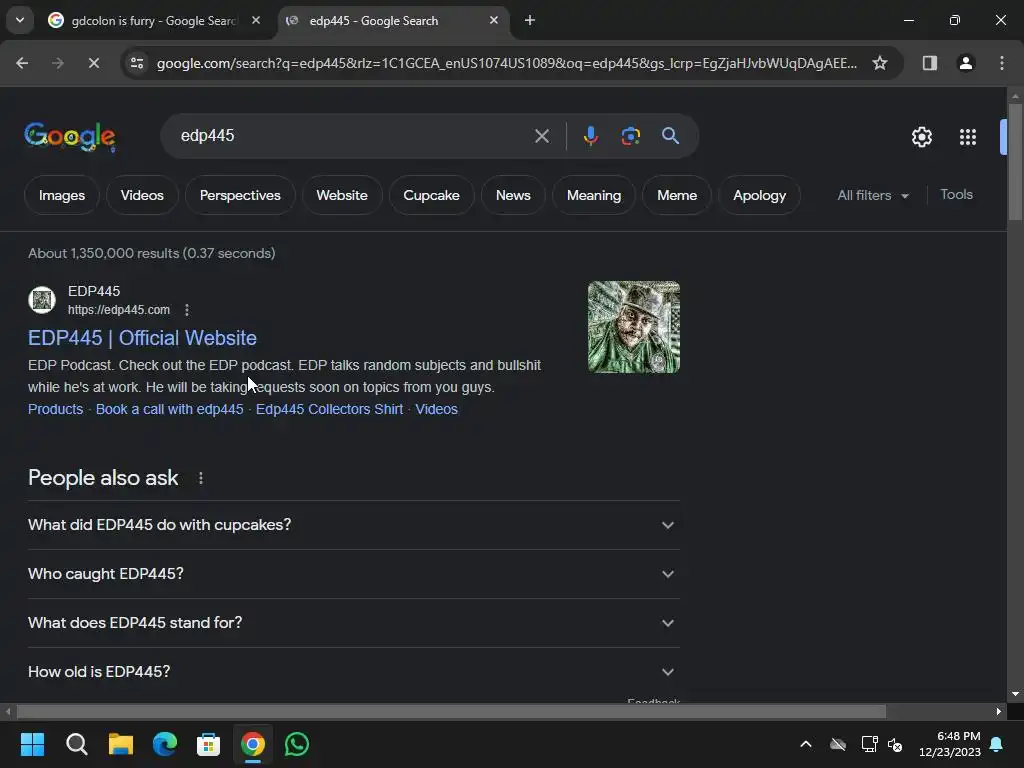
Task: Expand 'What does EDP445 stand for?'
Action: click(353, 623)
